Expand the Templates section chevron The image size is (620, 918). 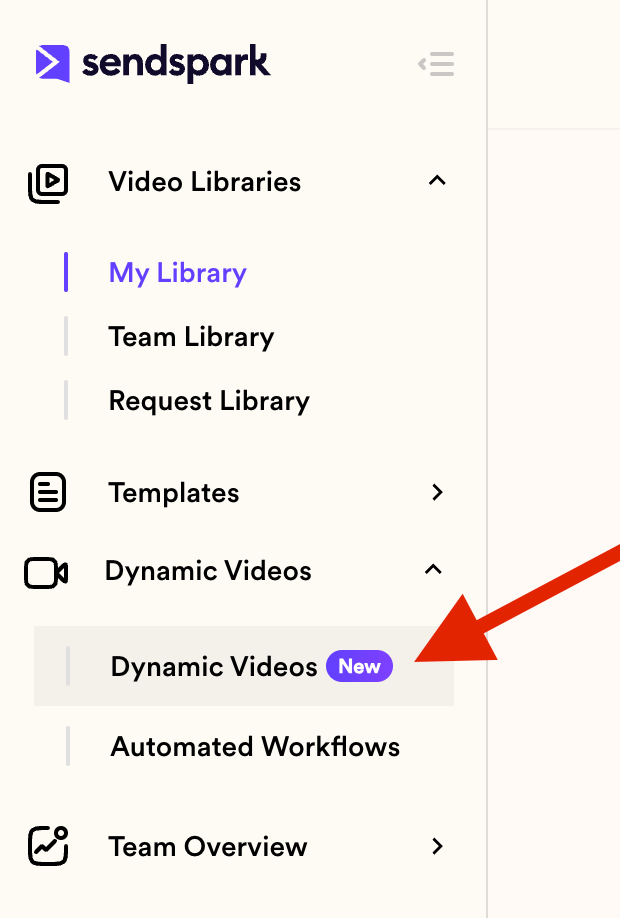pyautogui.click(x=437, y=492)
